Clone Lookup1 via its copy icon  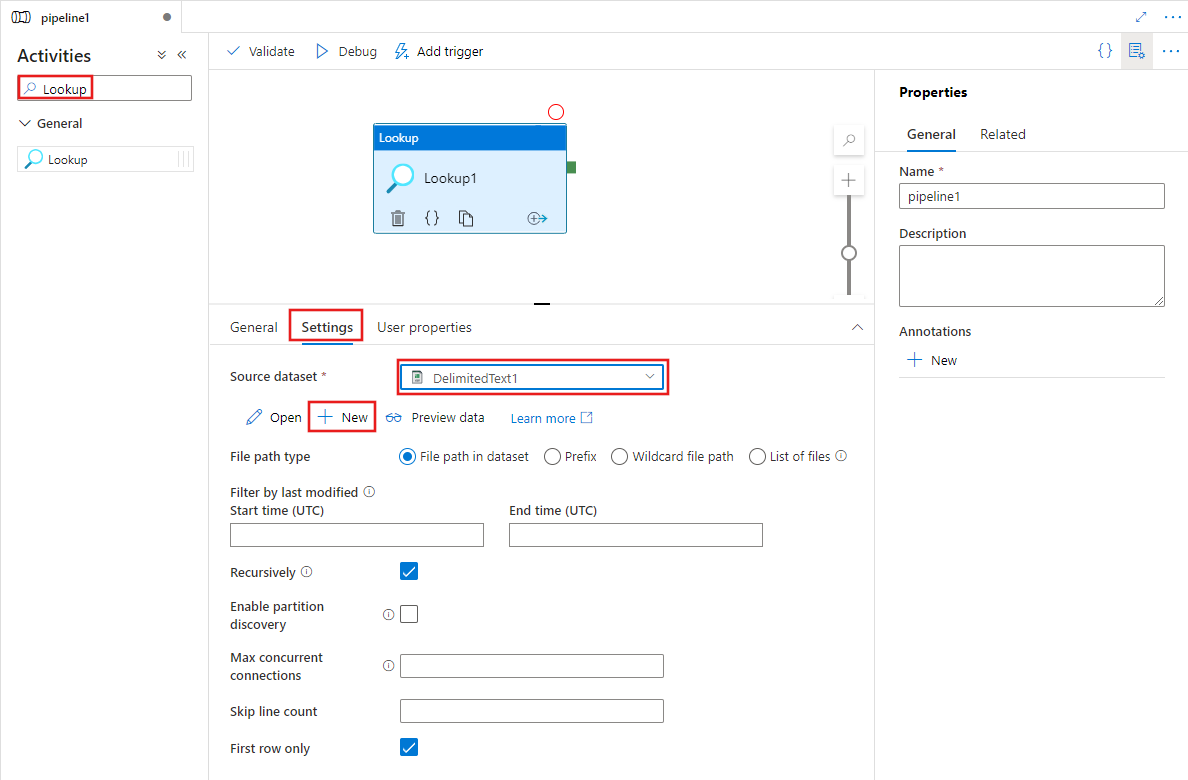tap(466, 217)
